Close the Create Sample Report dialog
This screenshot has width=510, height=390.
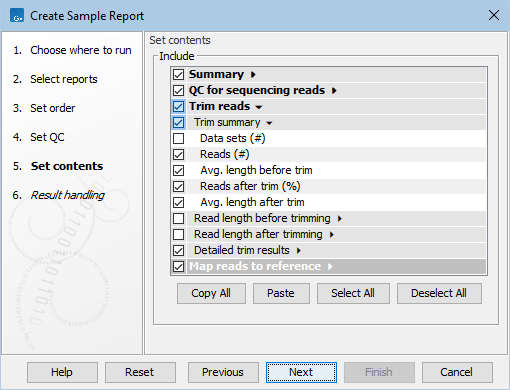pyautogui.click(x=494, y=15)
